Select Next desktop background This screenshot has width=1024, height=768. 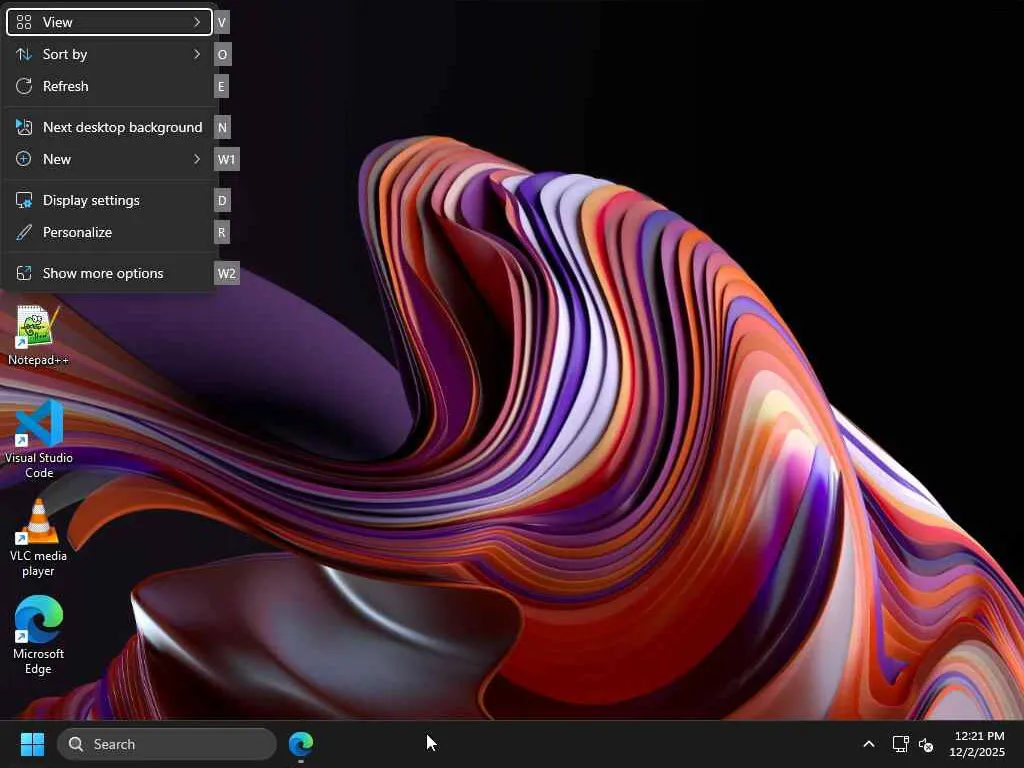point(109,127)
